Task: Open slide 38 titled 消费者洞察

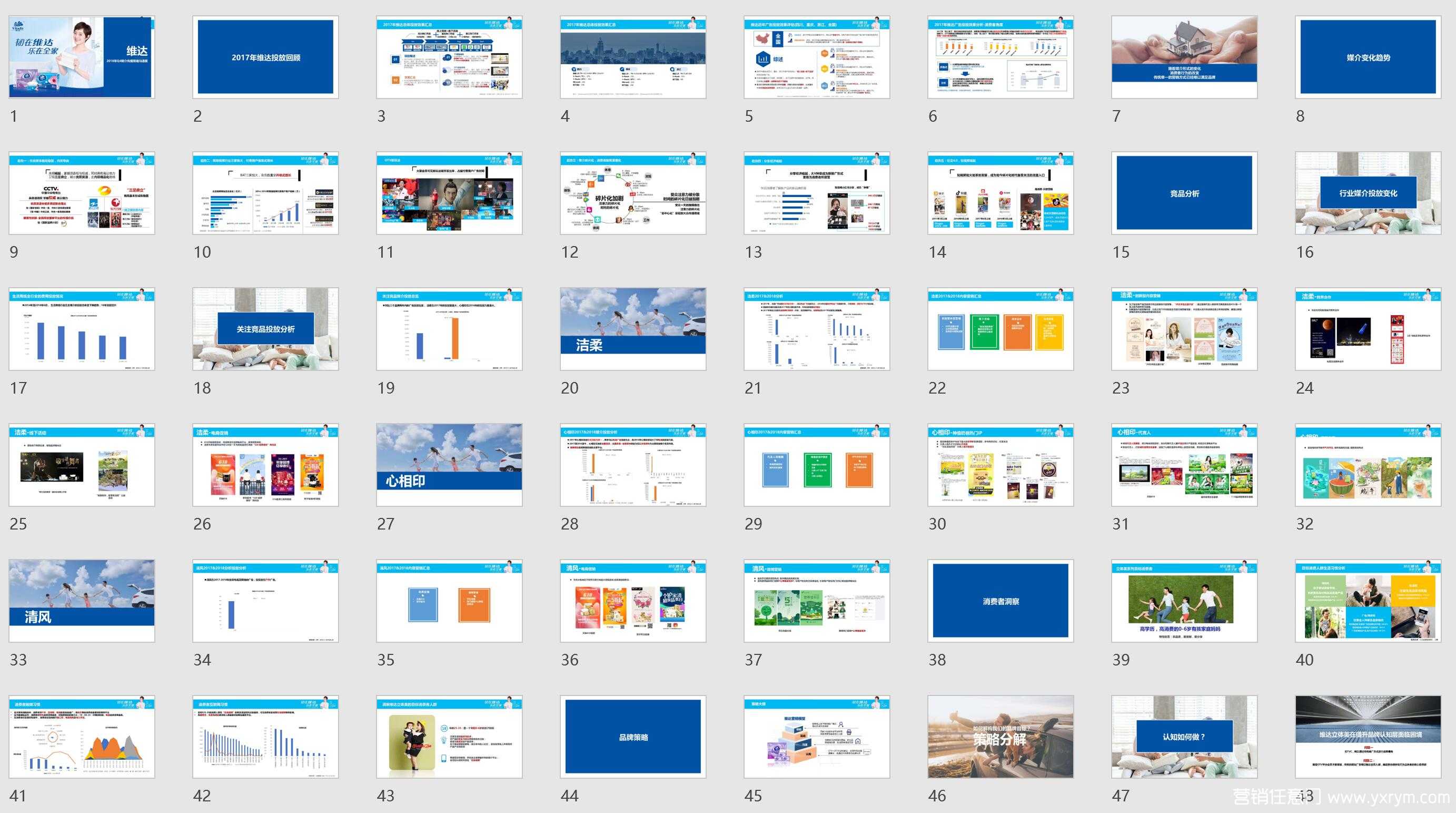Action: 1001,601
